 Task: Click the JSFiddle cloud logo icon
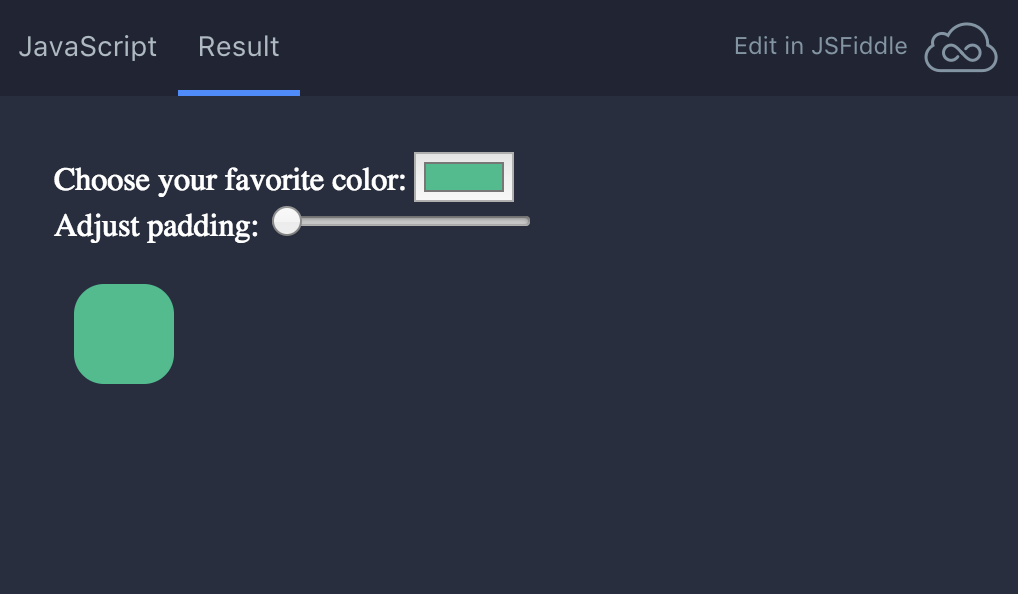point(961,48)
